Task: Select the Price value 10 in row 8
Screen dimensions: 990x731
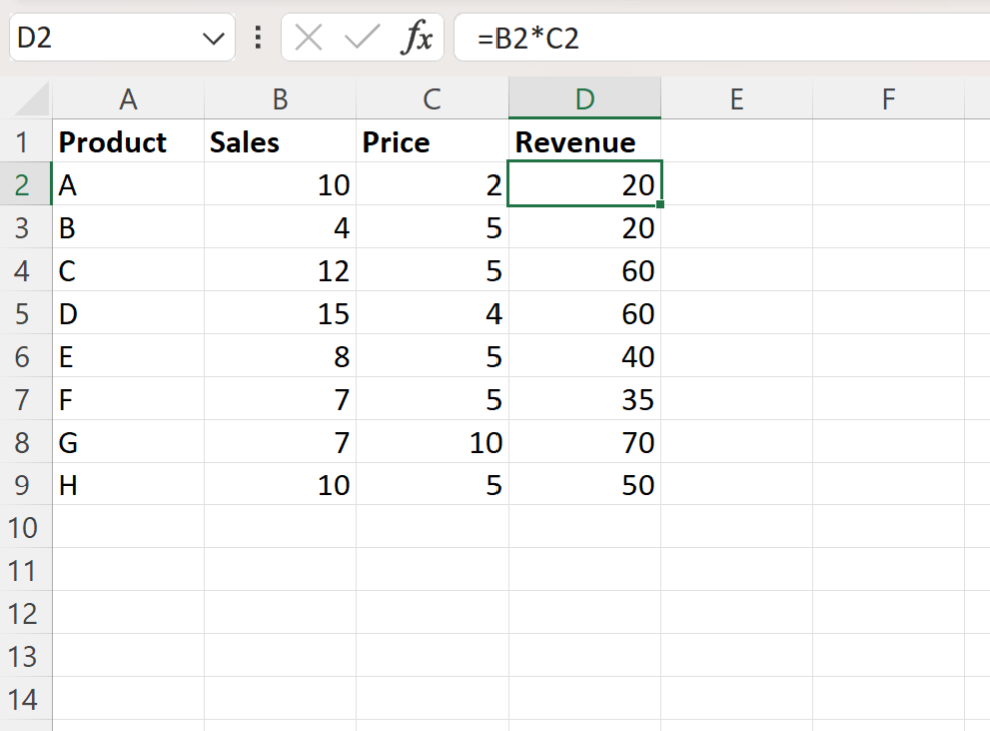Action: (x=432, y=442)
